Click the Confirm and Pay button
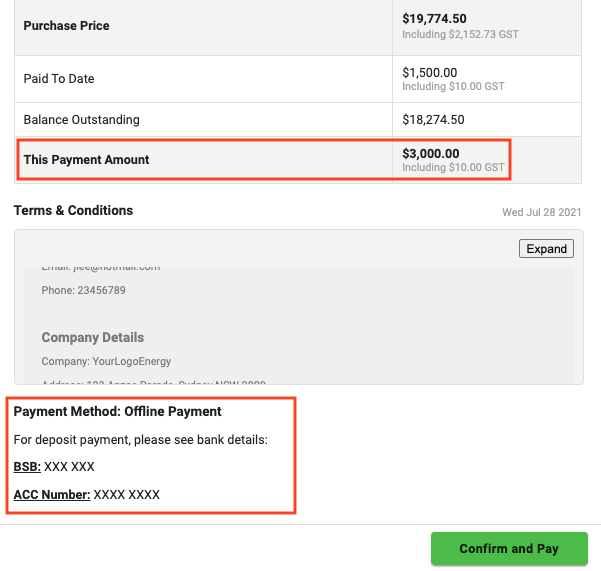 click(x=509, y=548)
